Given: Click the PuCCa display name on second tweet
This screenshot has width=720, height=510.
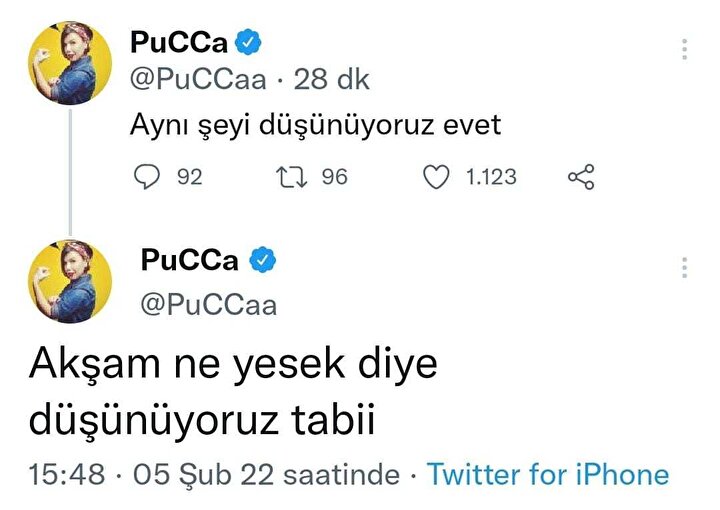Looking at the screenshot, I should [190, 260].
